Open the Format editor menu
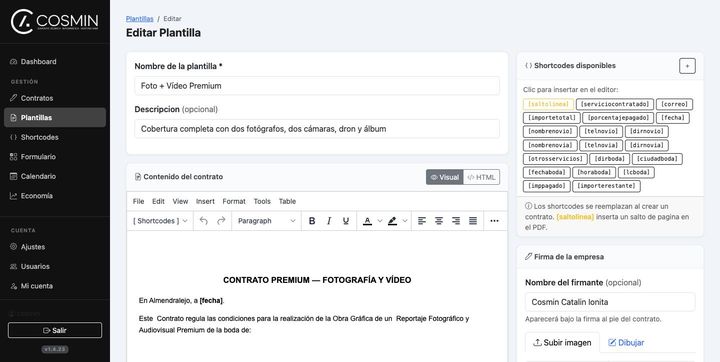Screen dimensions: 720x362 234,201
